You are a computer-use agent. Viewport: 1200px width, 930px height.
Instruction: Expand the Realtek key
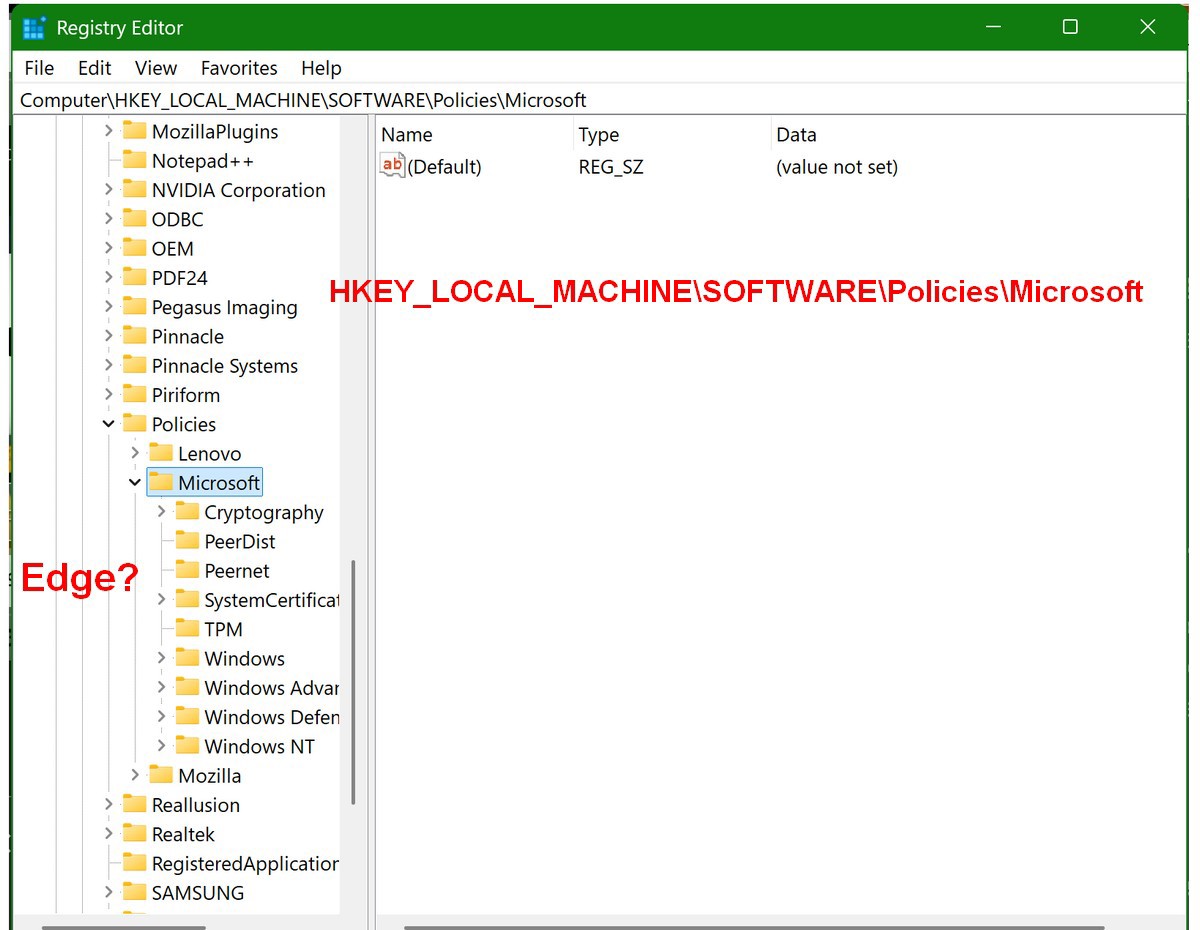[109, 834]
